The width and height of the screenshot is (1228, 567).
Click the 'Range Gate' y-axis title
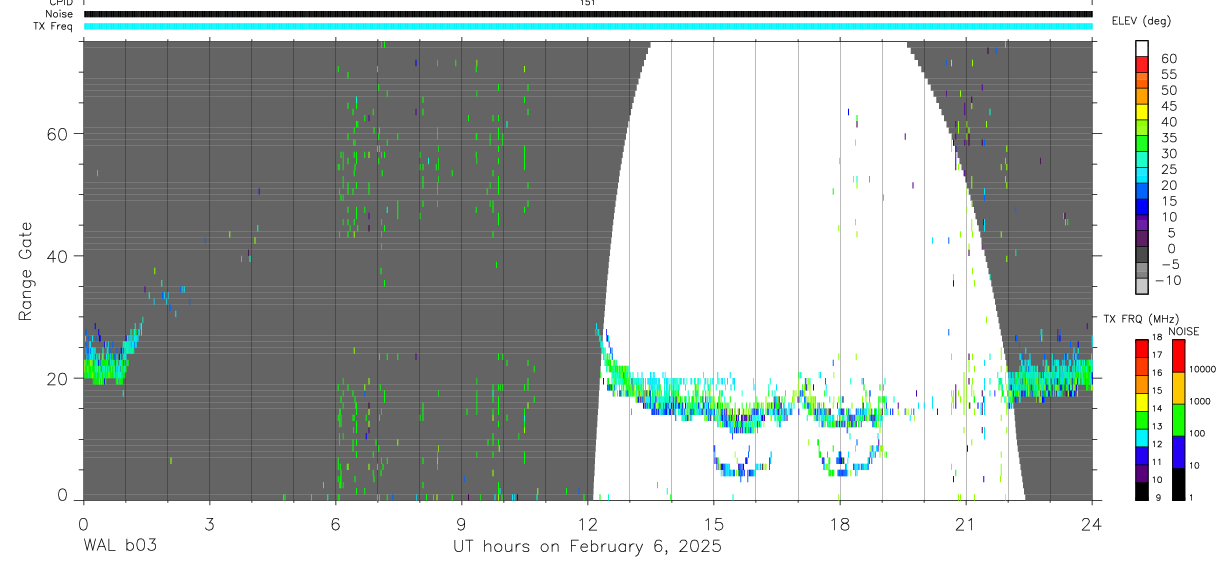[24, 271]
